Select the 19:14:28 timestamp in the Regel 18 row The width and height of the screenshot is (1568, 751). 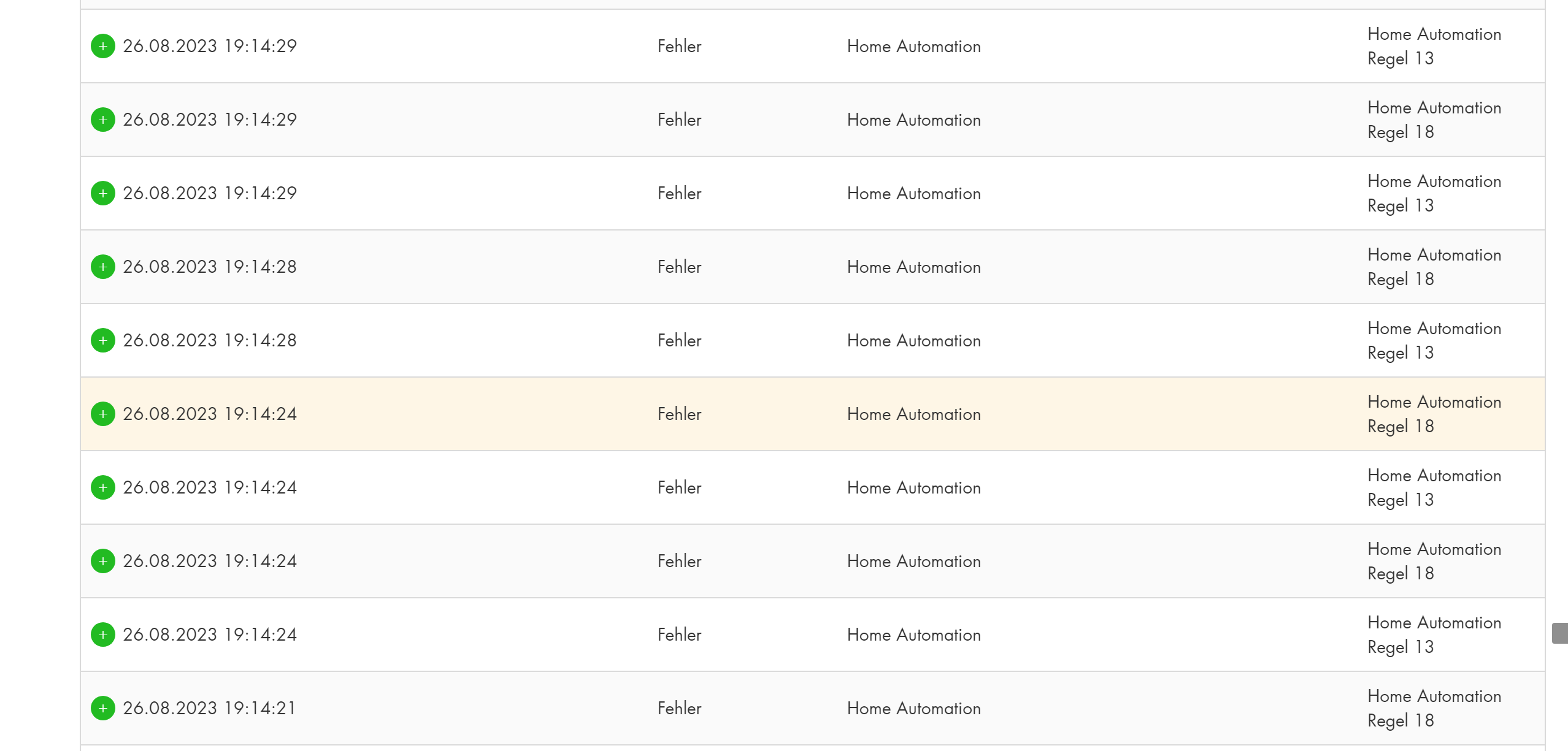(209, 267)
